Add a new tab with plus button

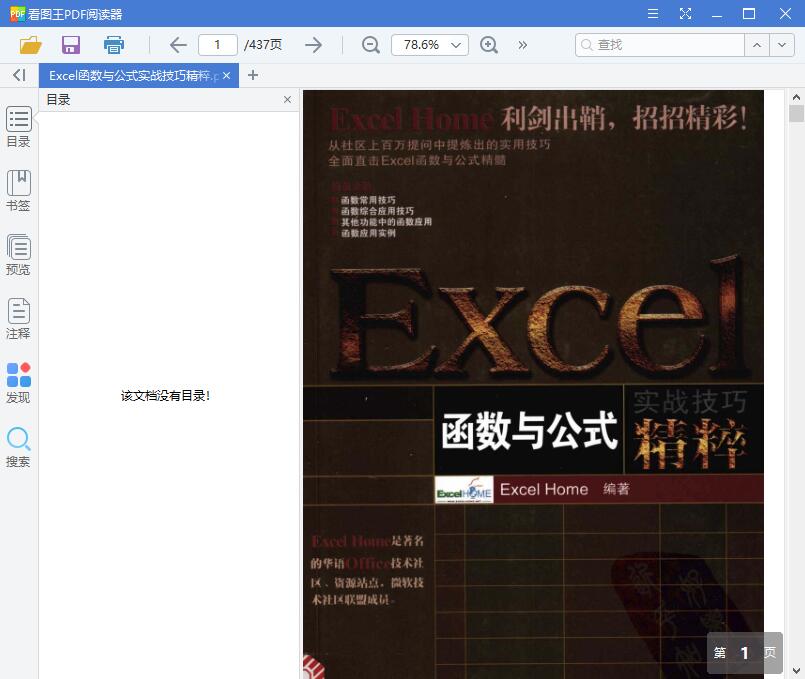click(253, 75)
